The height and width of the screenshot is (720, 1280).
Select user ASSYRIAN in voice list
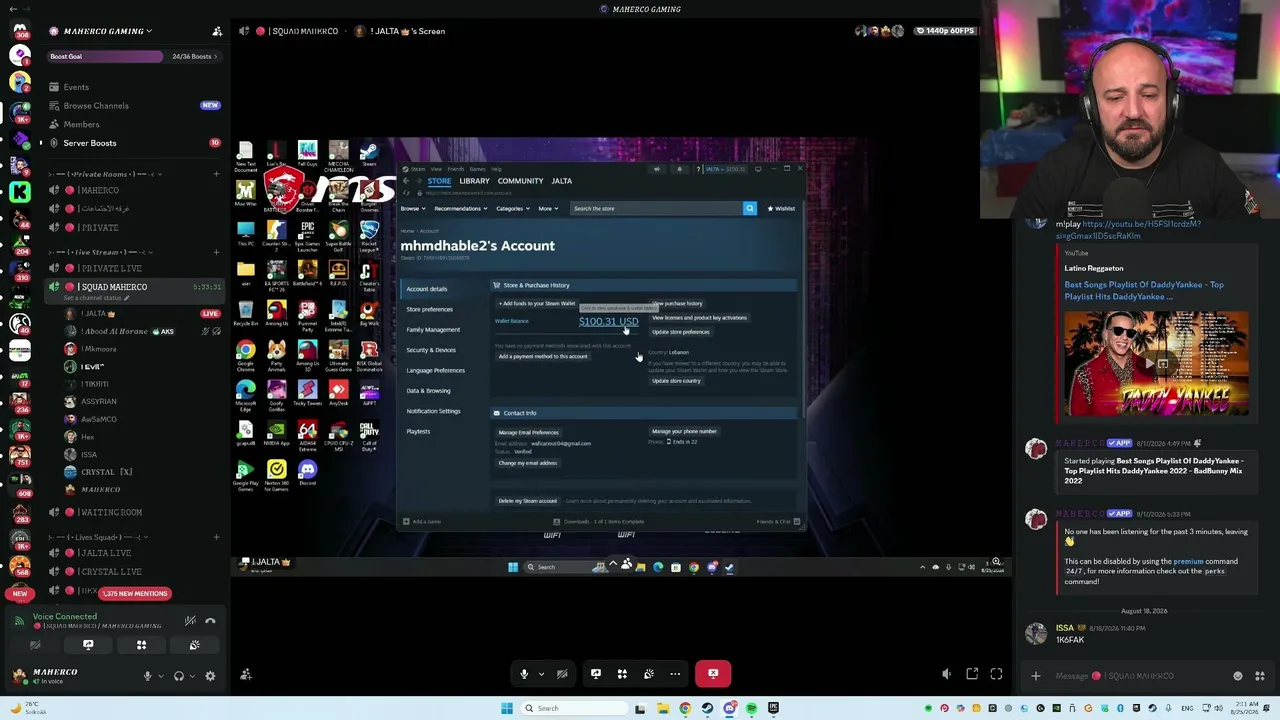[99, 402]
